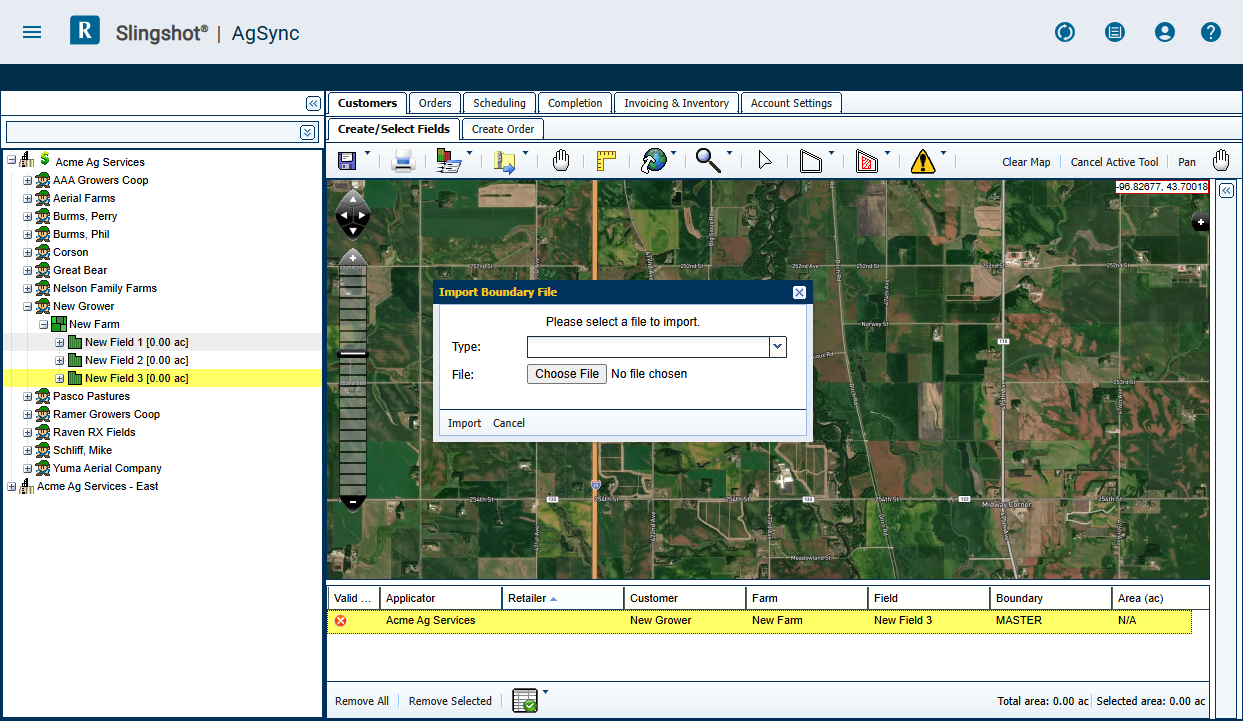Click the Choose File button

pyautogui.click(x=567, y=374)
